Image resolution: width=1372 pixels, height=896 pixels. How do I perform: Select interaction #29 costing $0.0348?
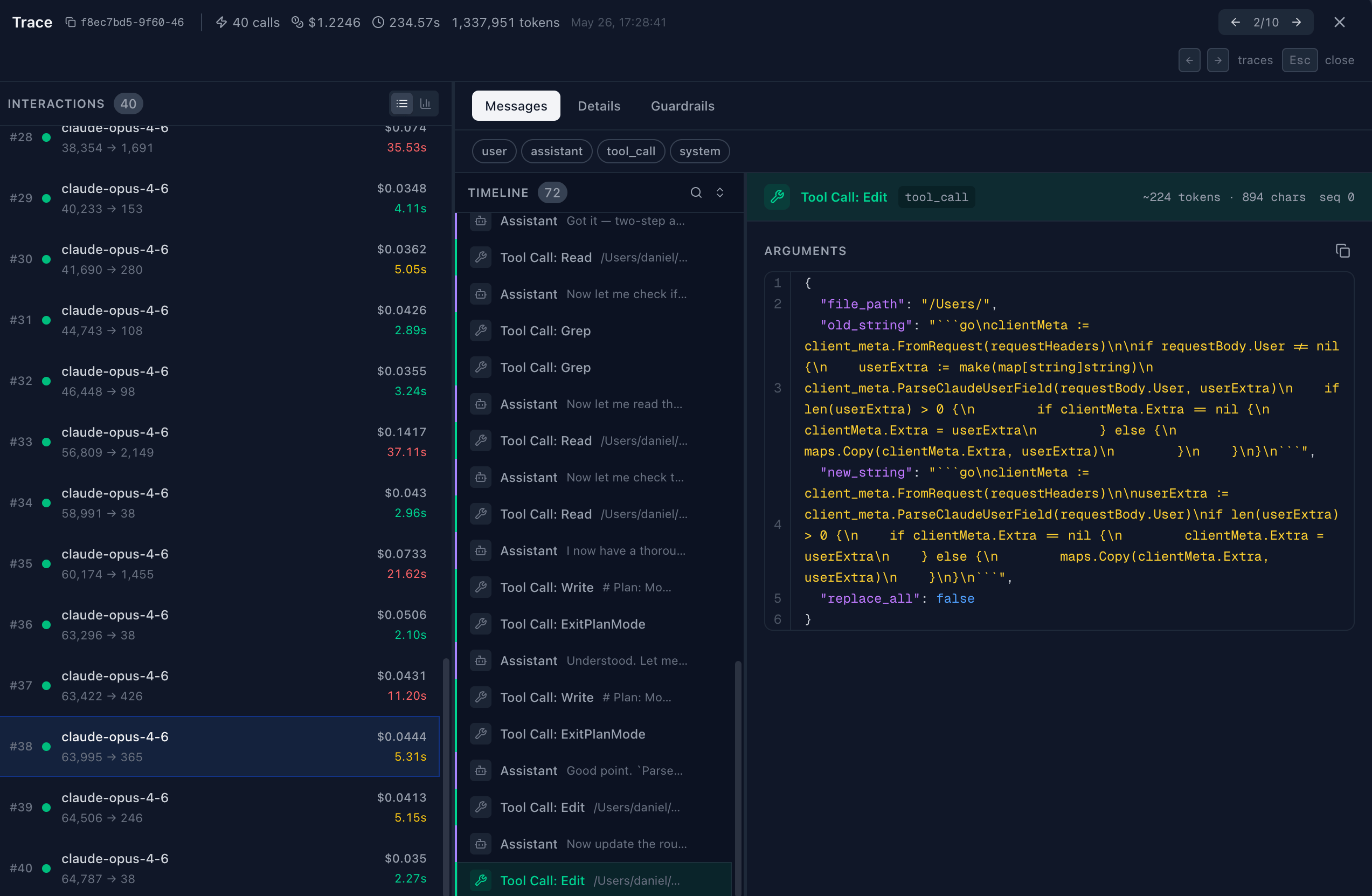coord(219,198)
